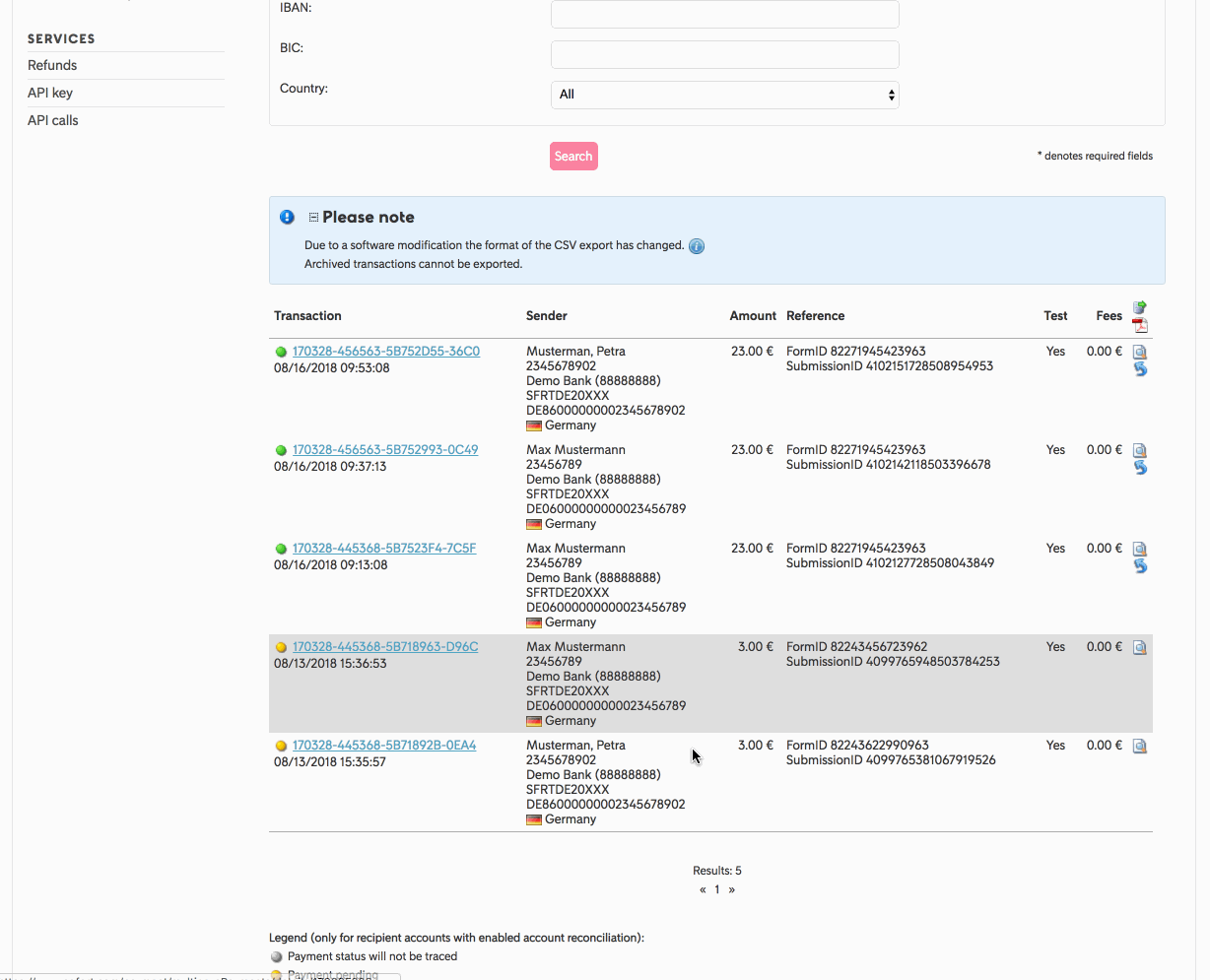View details of transaction ending 0EA4
1210x980 pixels.
pyautogui.click(x=1140, y=746)
